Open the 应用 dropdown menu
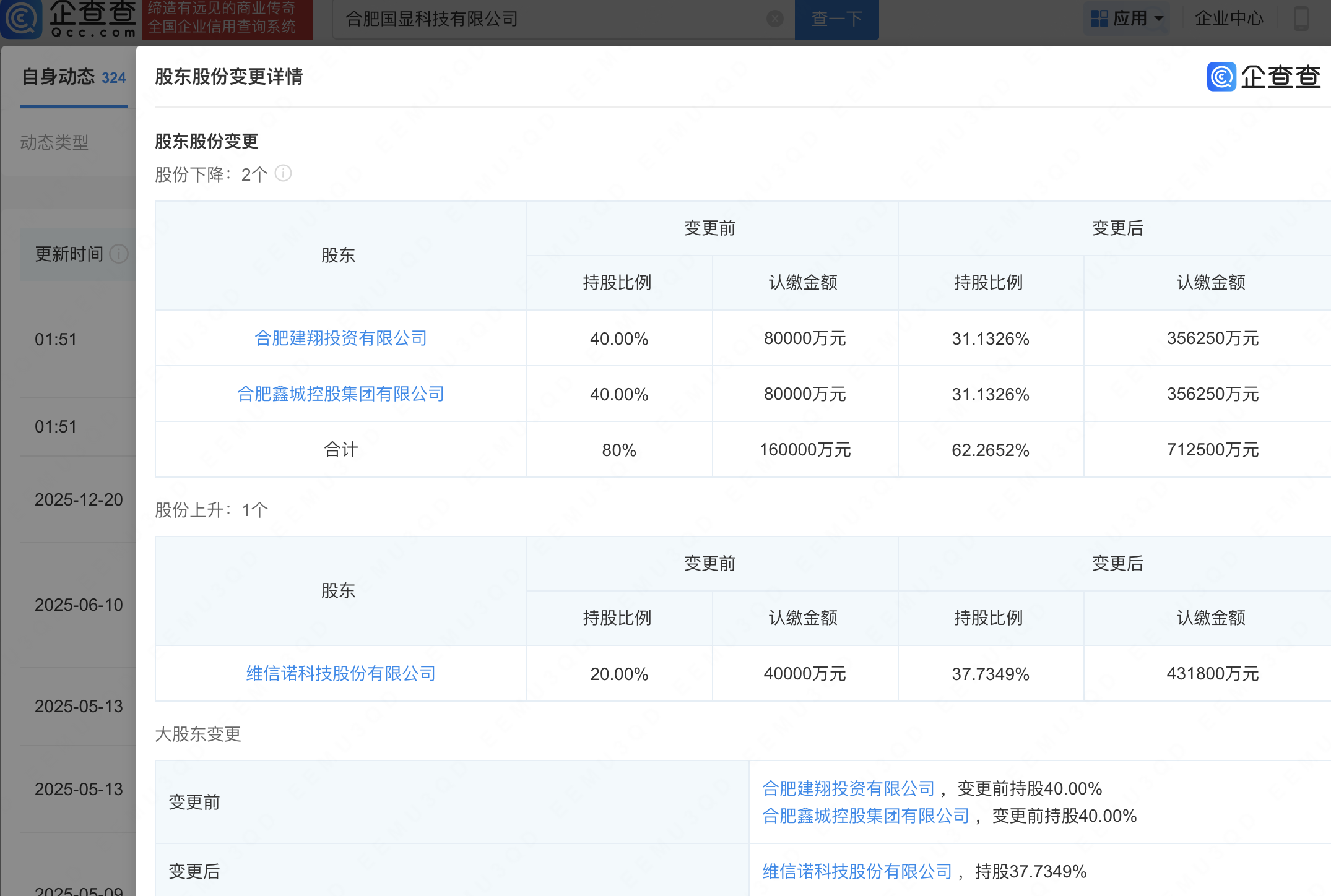The width and height of the screenshot is (1331, 896). (x=1131, y=19)
